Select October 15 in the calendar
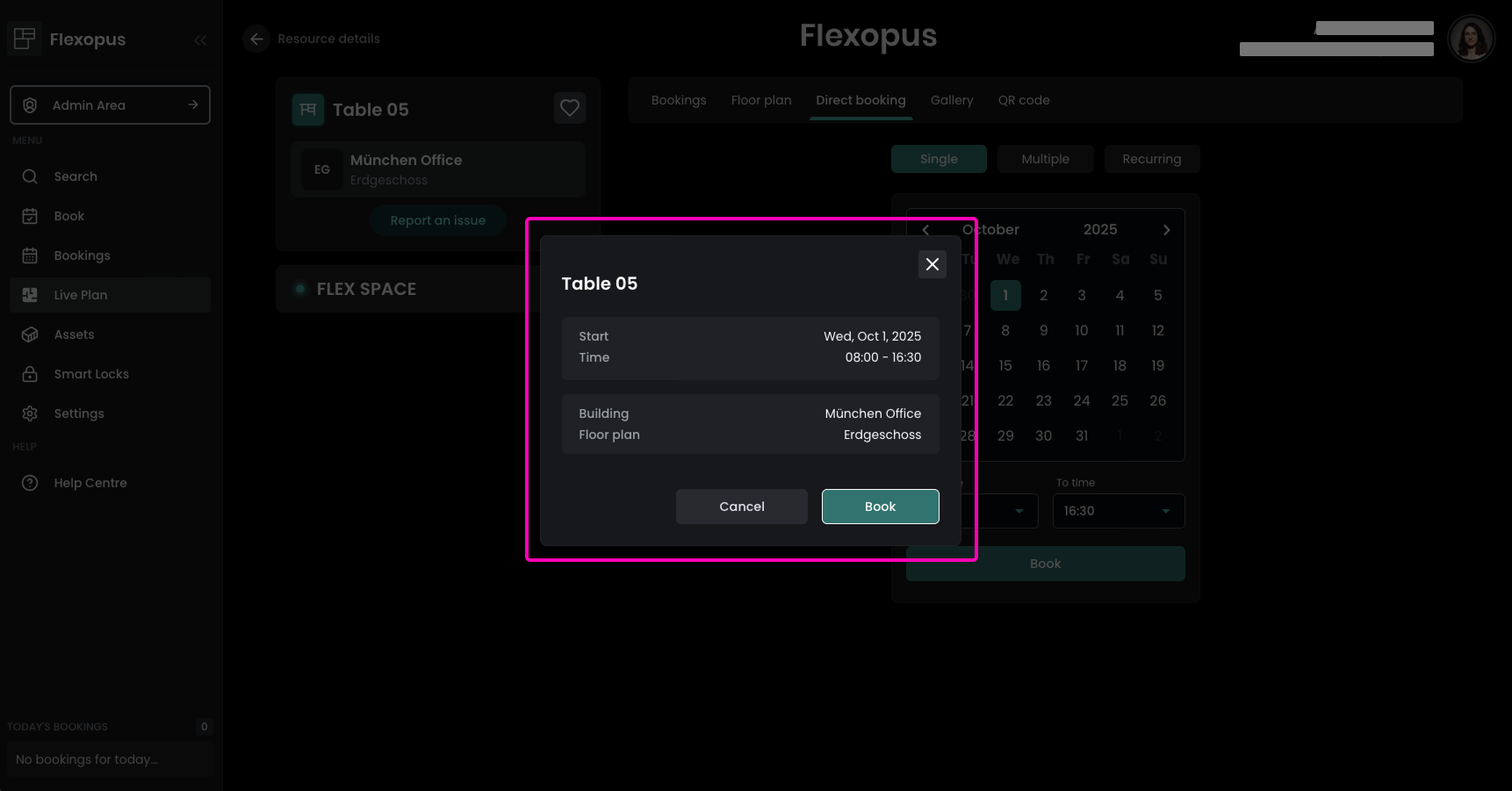The image size is (1512, 791). (x=1005, y=365)
